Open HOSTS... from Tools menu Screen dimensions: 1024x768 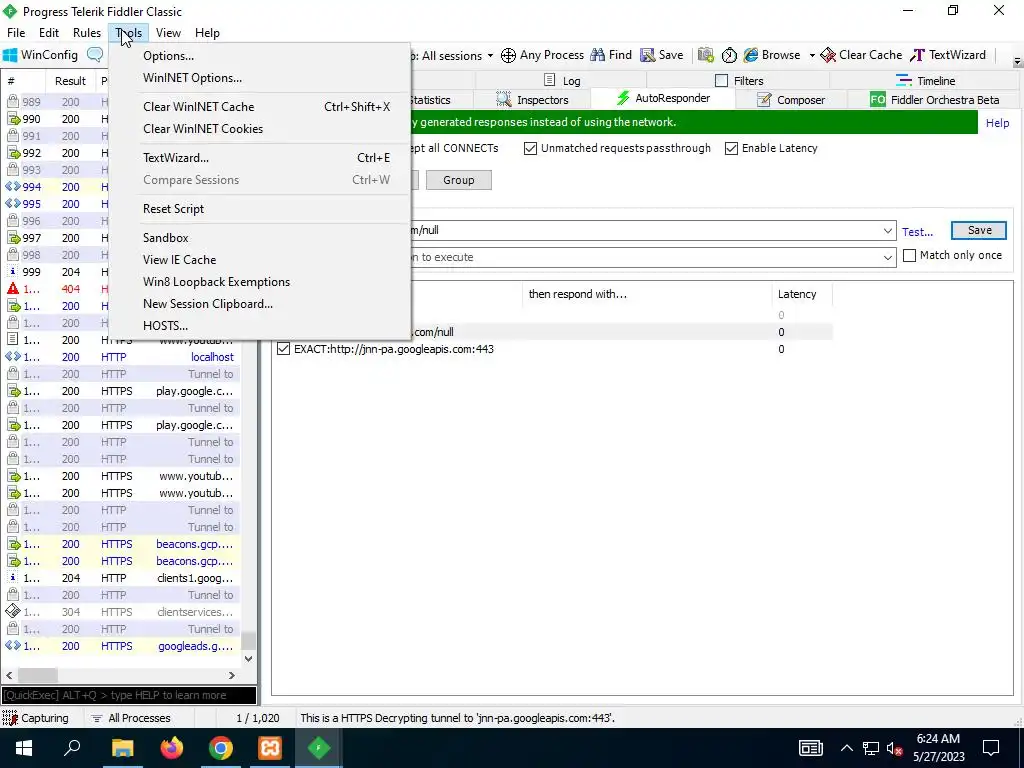tap(165, 326)
